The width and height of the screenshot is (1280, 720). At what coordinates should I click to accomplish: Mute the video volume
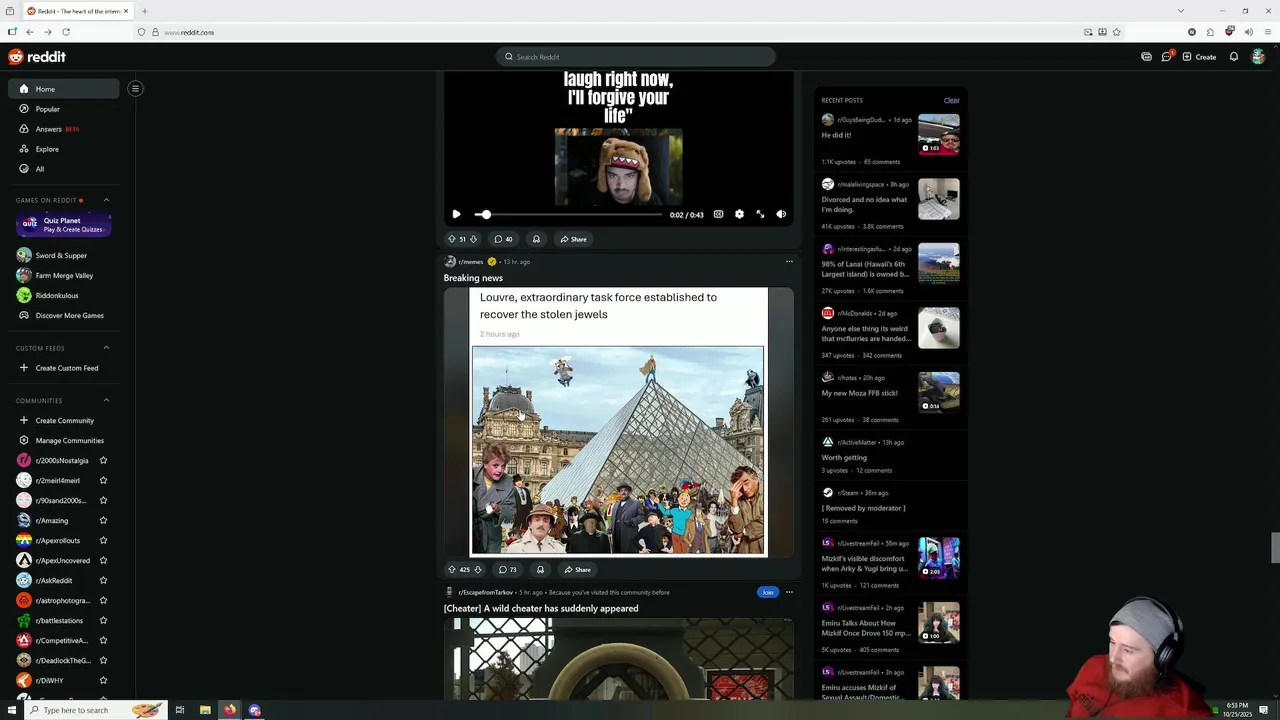coord(781,214)
